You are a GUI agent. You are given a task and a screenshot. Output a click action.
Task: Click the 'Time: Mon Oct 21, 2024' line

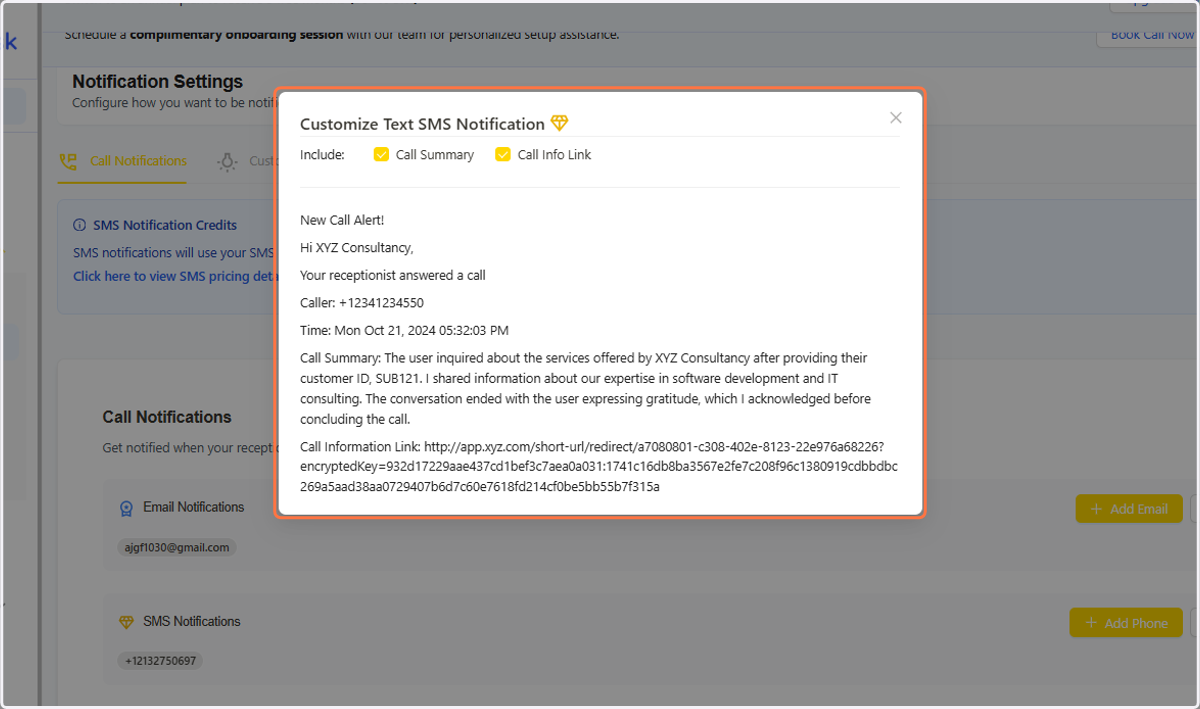[x=404, y=330]
